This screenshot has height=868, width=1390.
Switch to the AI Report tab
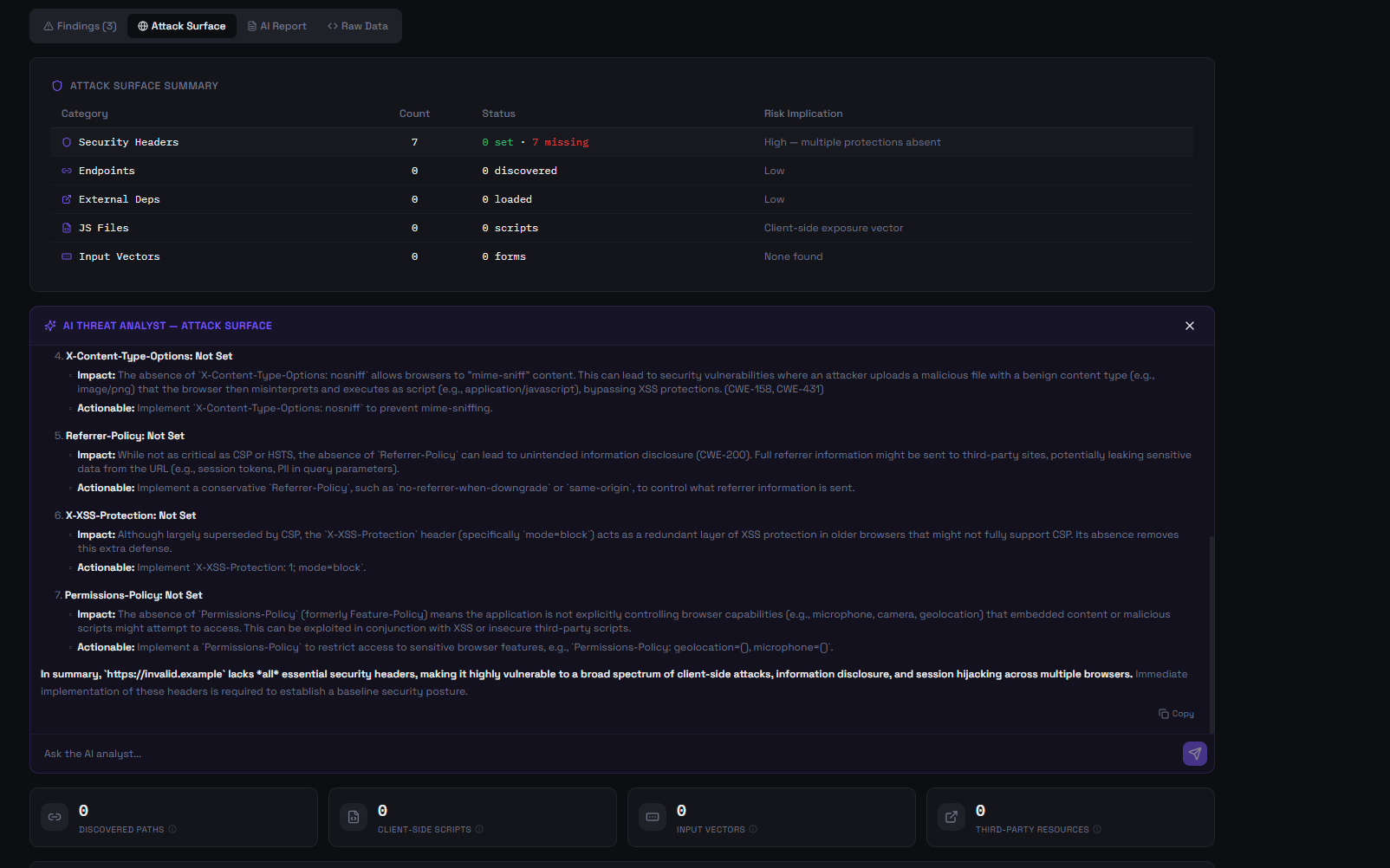coord(277,26)
